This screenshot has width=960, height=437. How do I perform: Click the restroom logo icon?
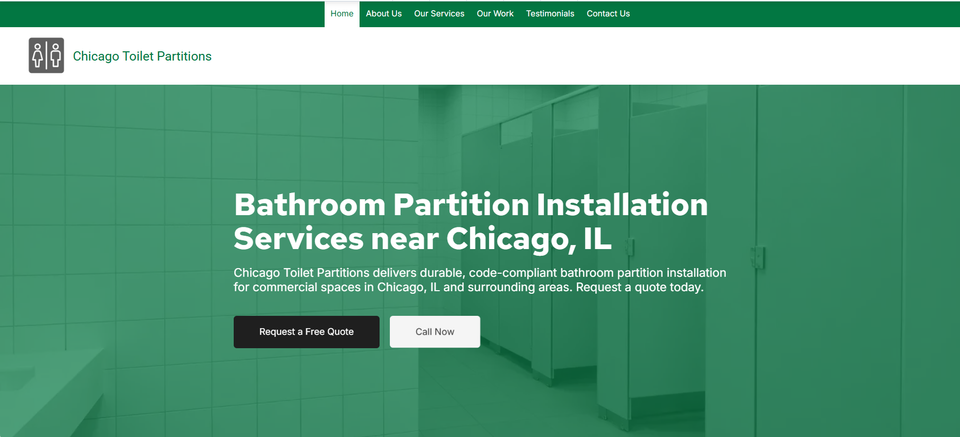[46, 56]
